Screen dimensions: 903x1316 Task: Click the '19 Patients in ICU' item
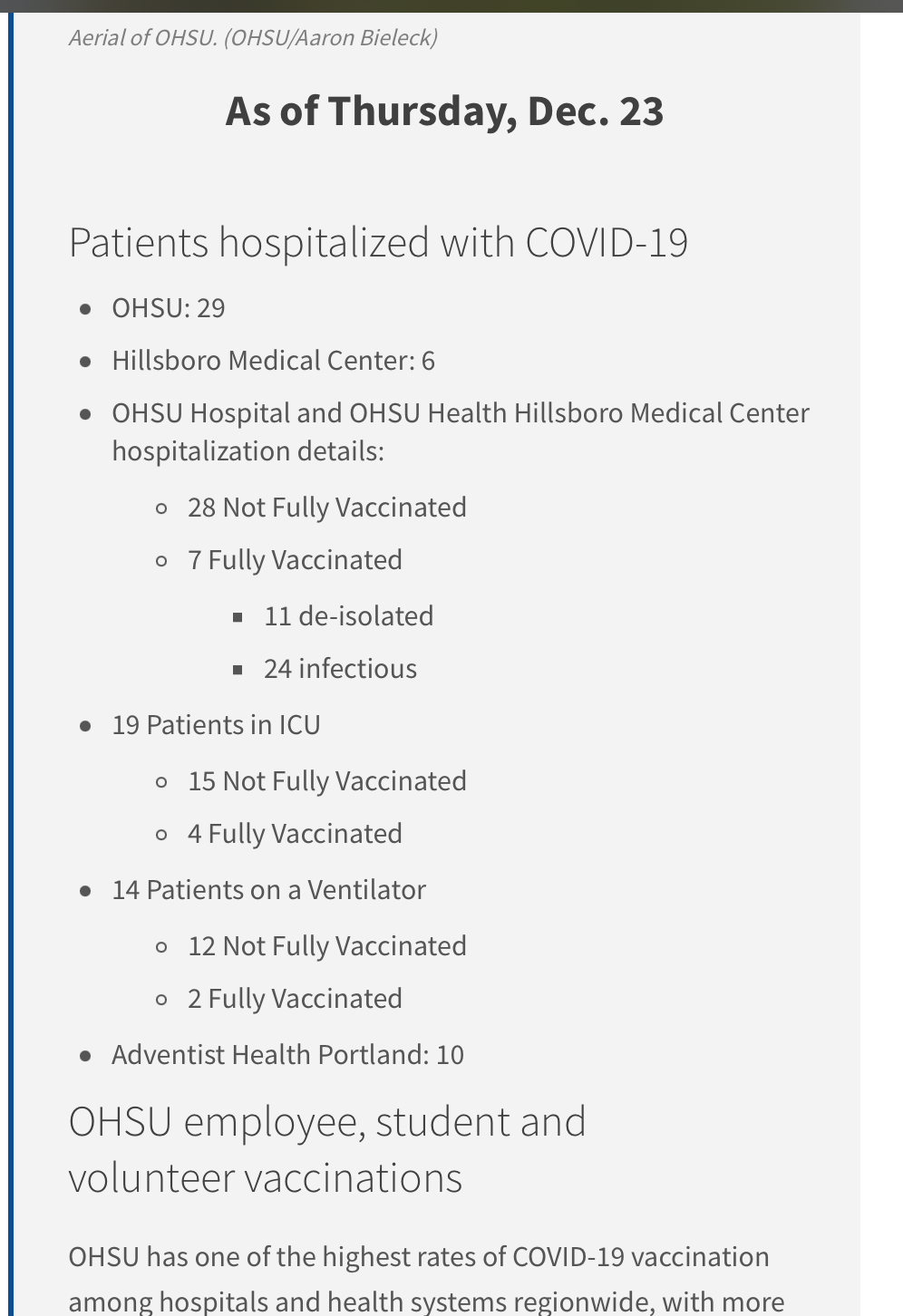tap(216, 725)
